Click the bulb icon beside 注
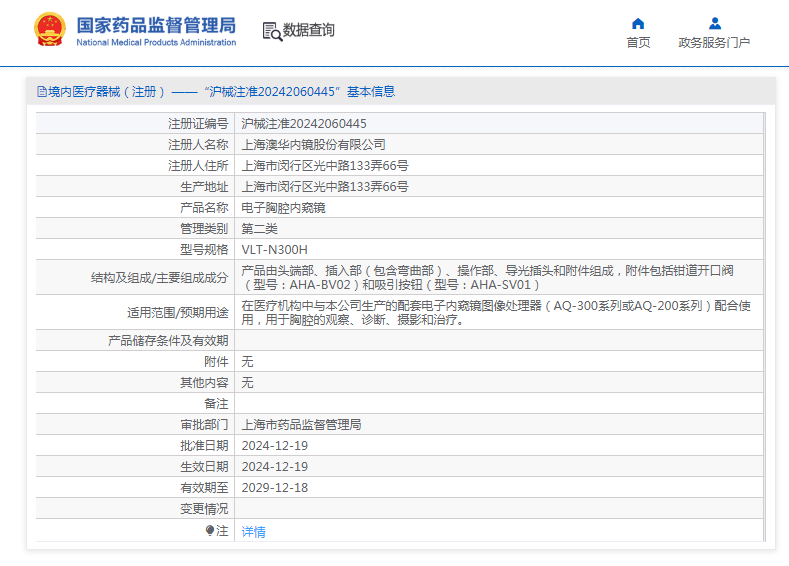789x566 pixels. [210, 530]
